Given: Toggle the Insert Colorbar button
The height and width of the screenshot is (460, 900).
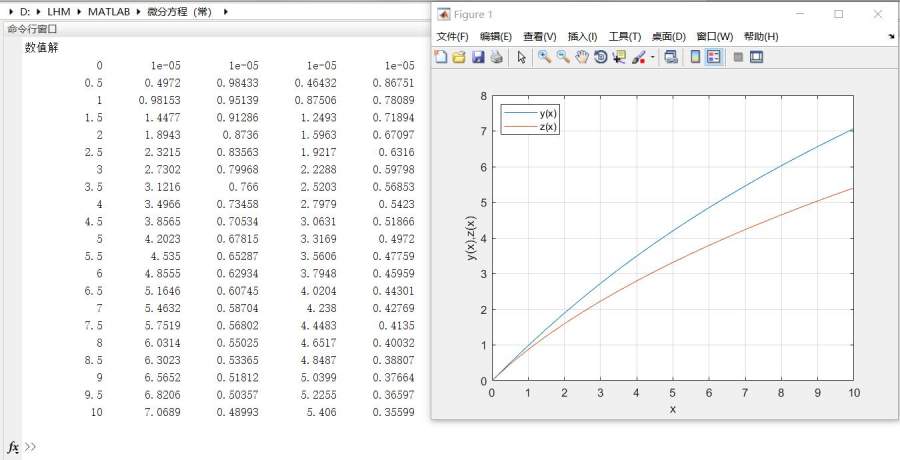Looking at the screenshot, I should (695, 57).
